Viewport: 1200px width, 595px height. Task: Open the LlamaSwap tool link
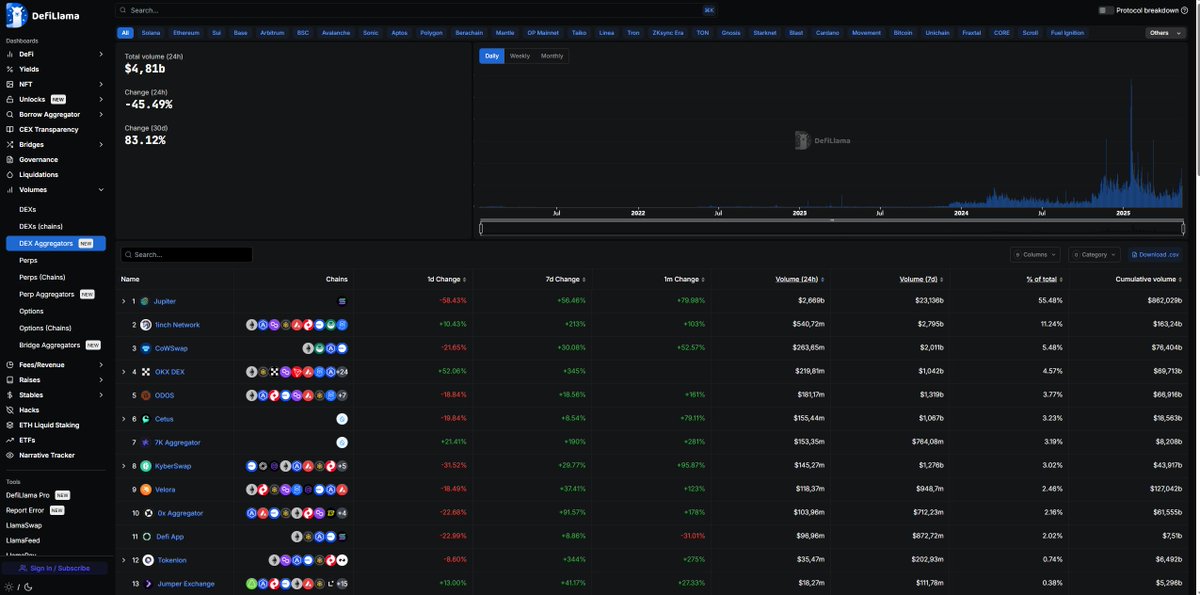[x=24, y=525]
